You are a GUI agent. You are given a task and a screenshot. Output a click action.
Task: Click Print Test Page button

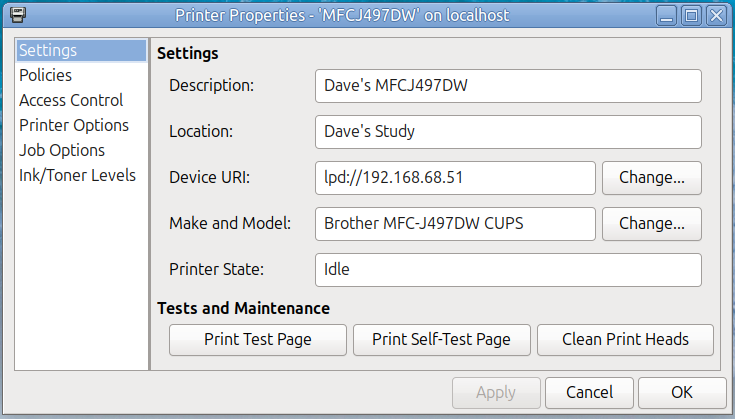coord(258,339)
